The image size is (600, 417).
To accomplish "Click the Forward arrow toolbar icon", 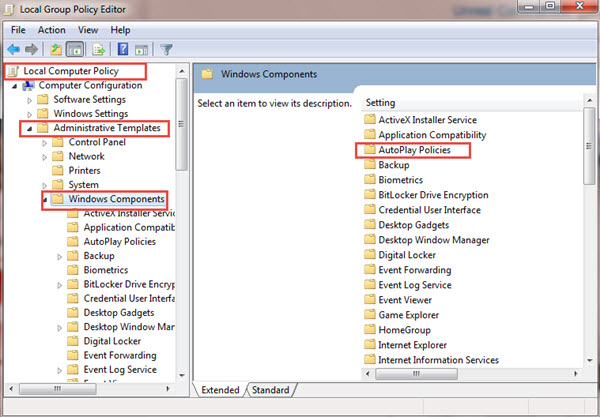I will [31, 49].
